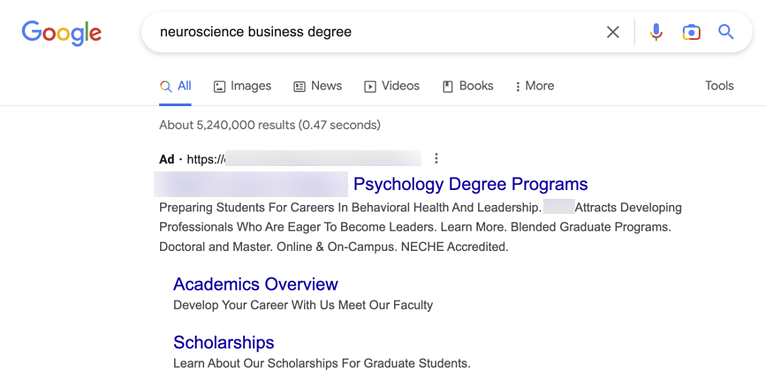Open Psychology Degree Programs ad link
This screenshot has height=388, width=766.
point(470,184)
